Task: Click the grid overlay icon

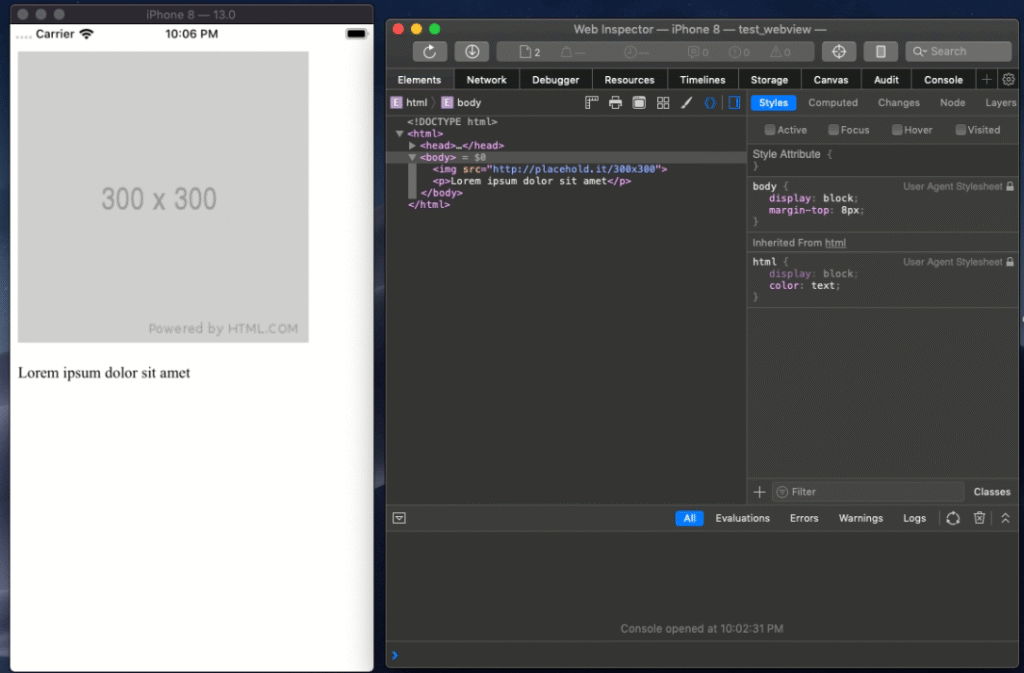Action: click(663, 102)
